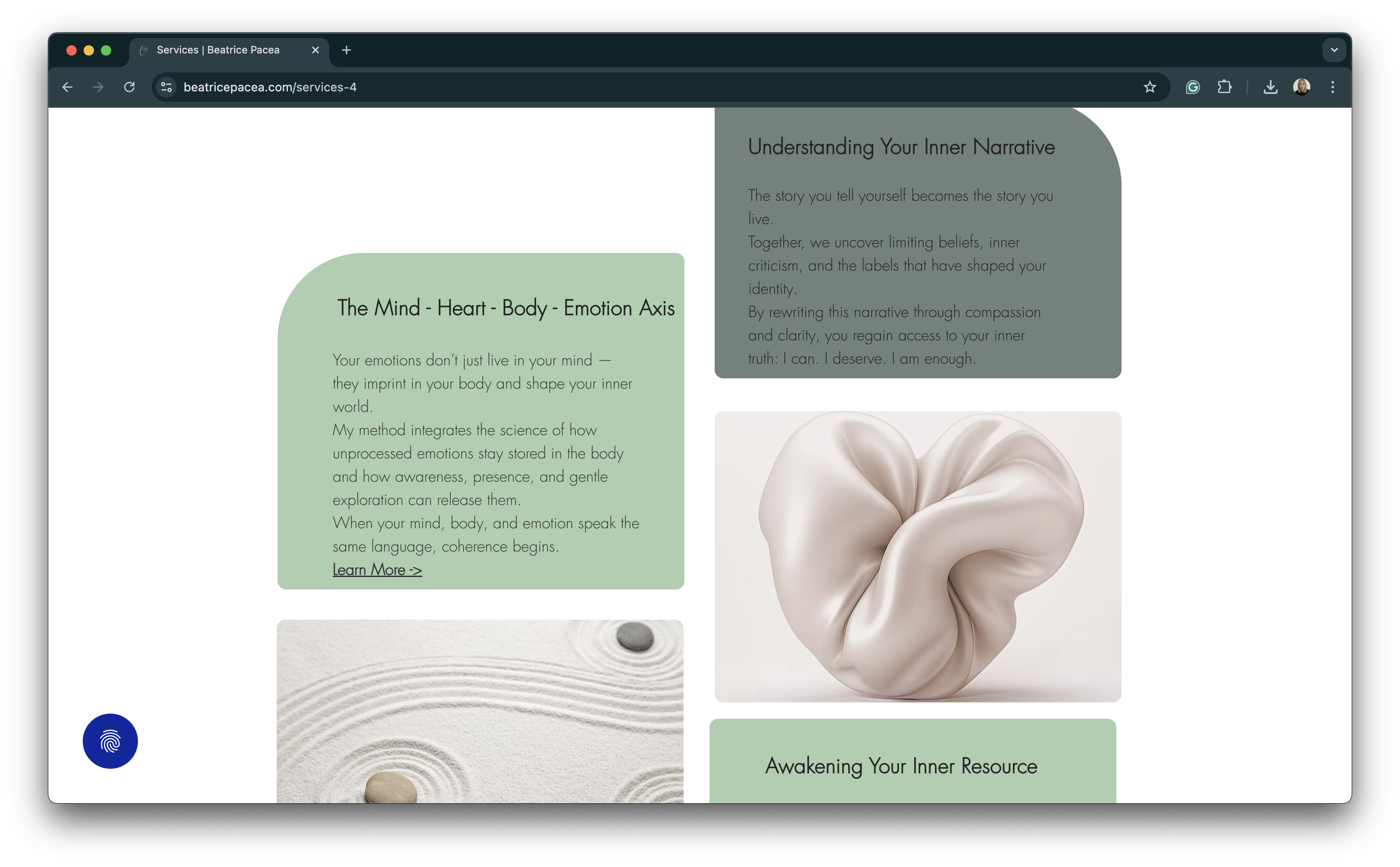Open the Extensions puzzle icon
This screenshot has height=867, width=1400.
coord(1224,87)
